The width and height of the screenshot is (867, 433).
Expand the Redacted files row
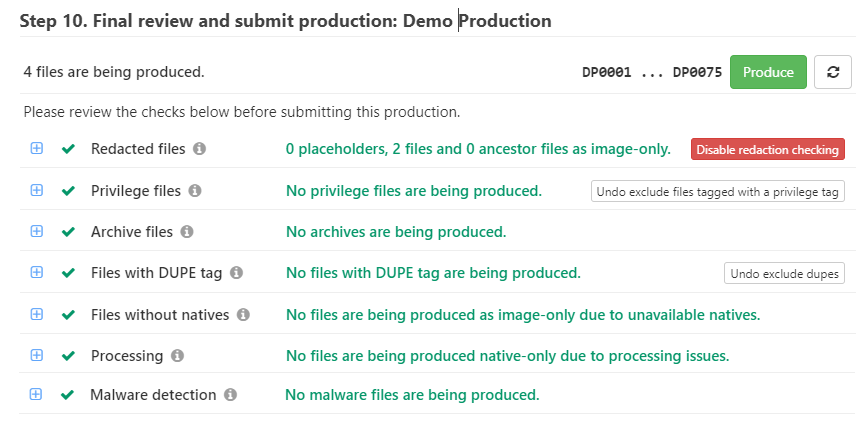point(37,149)
